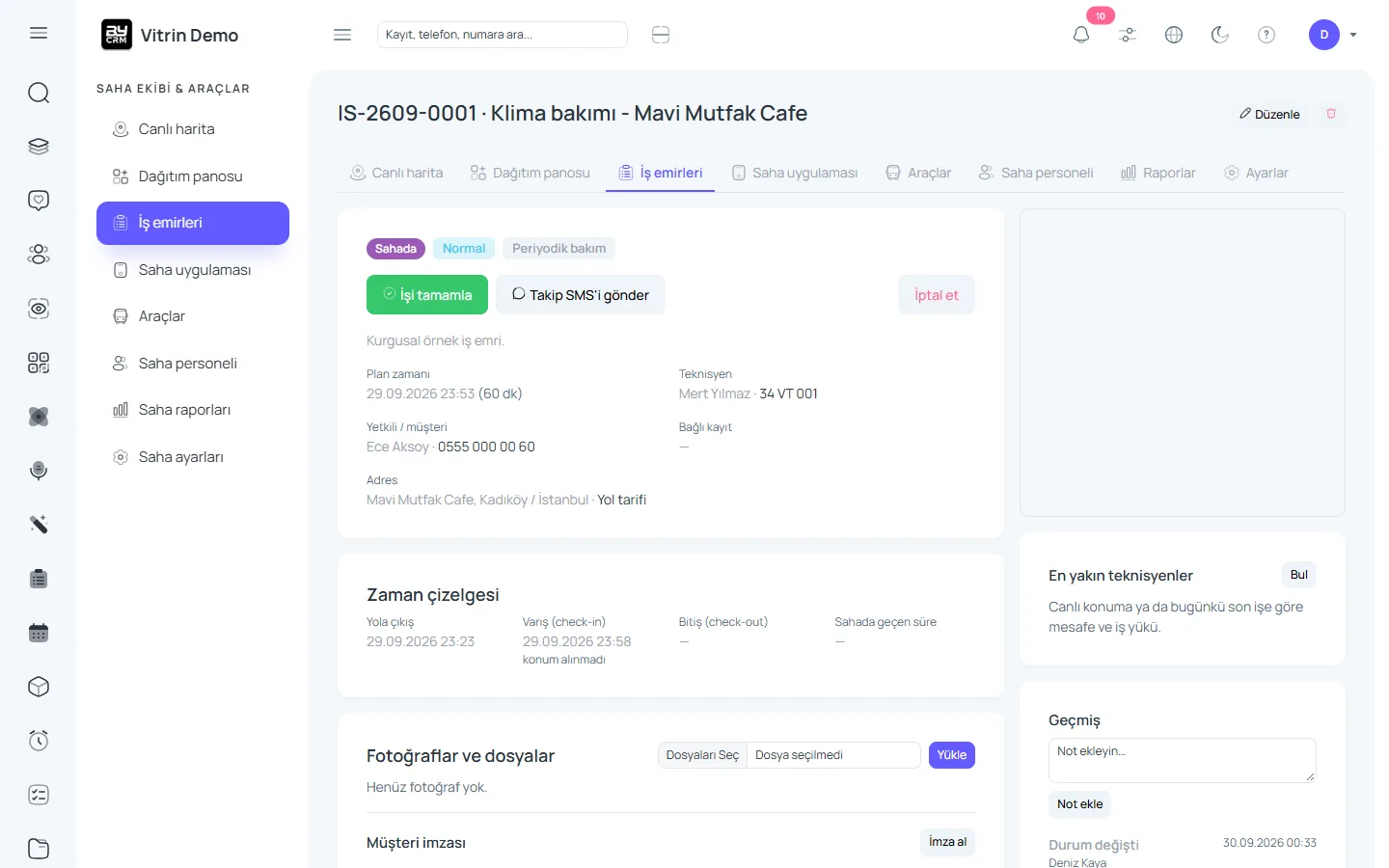The width and height of the screenshot is (1389, 868).
Task: Select Saha personeli in the sidebar
Action: click(193, 364)
